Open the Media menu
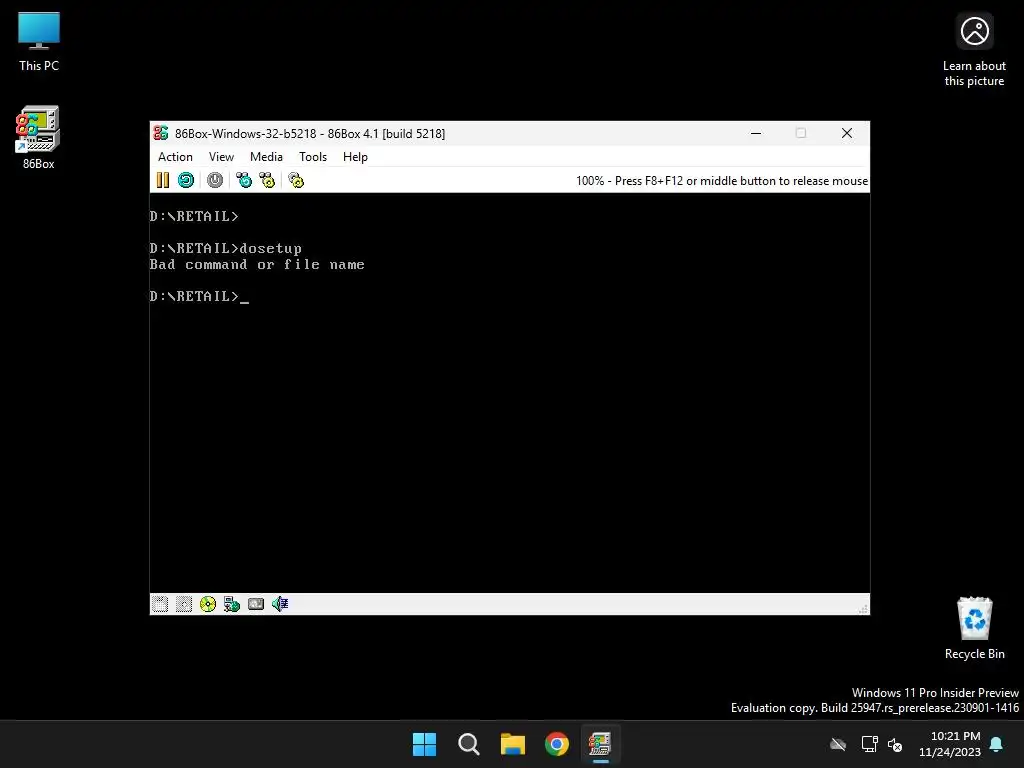 tap(266, 157)
